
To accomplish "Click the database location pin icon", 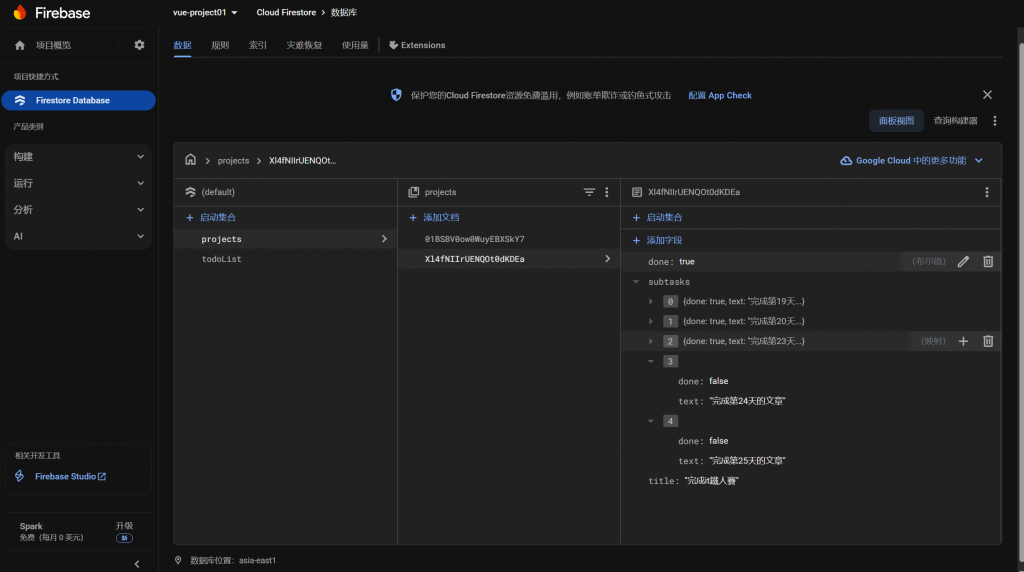I will pos(178,560).
